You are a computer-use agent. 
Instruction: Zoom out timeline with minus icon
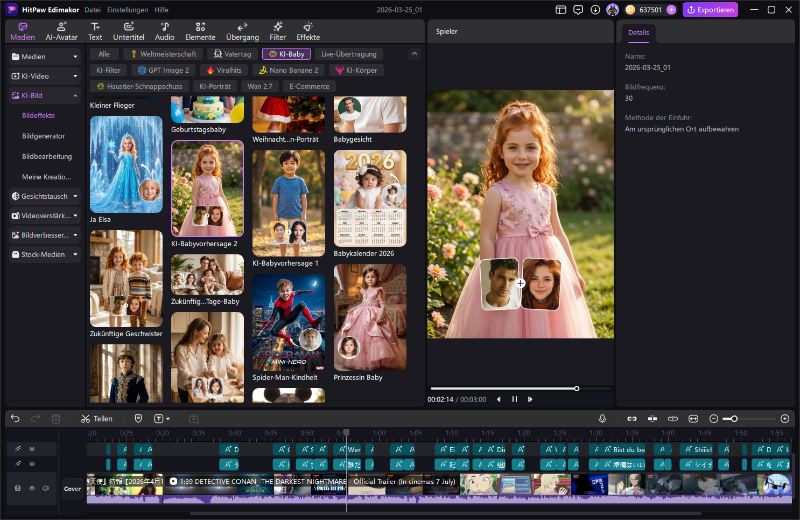tap(714, 418)
